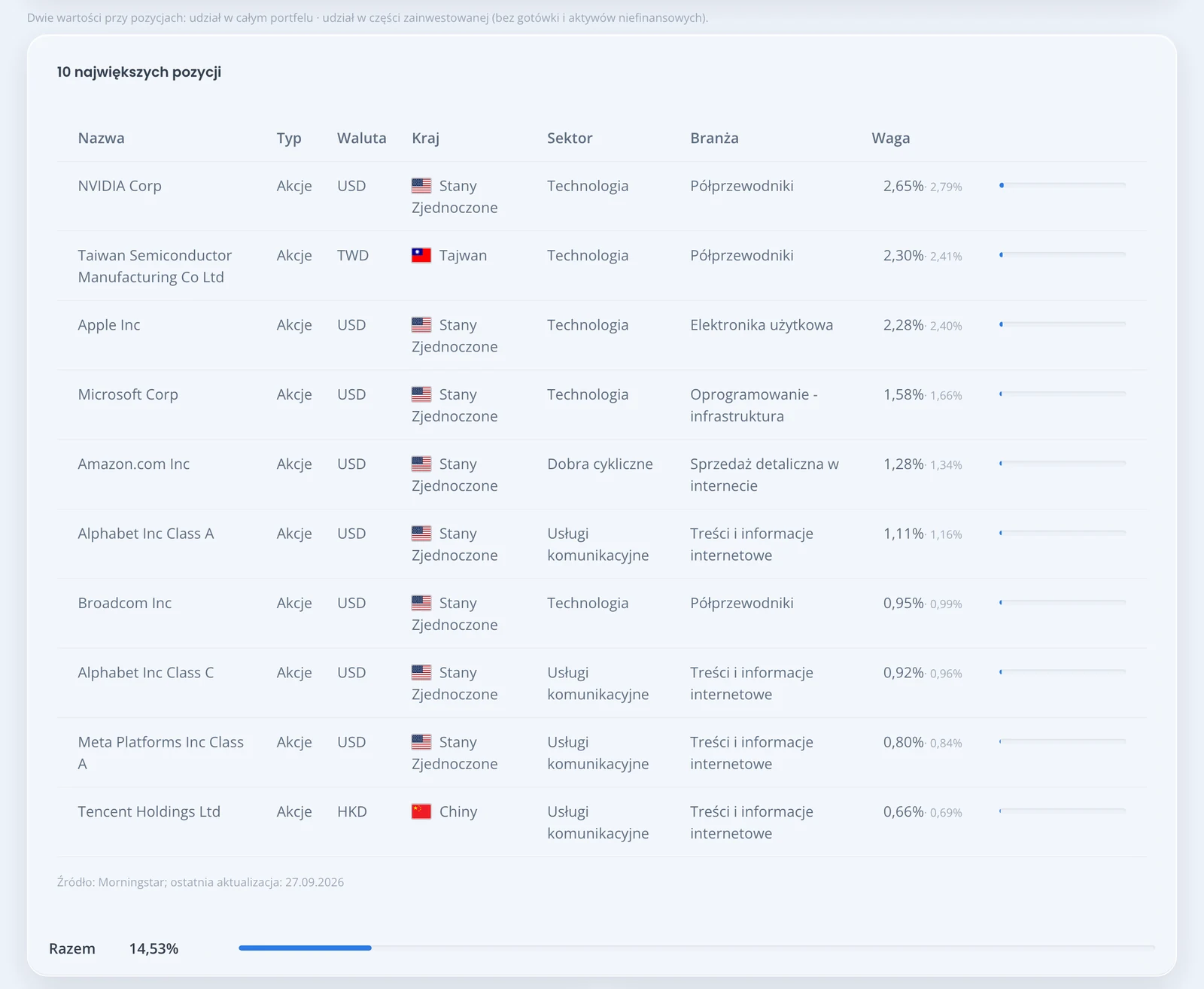Viewport: 1204px width, 989px height.
Task: Select Taiwan Semiconductor Manufacturing Co Ltd
Action: tap(154, 266)
